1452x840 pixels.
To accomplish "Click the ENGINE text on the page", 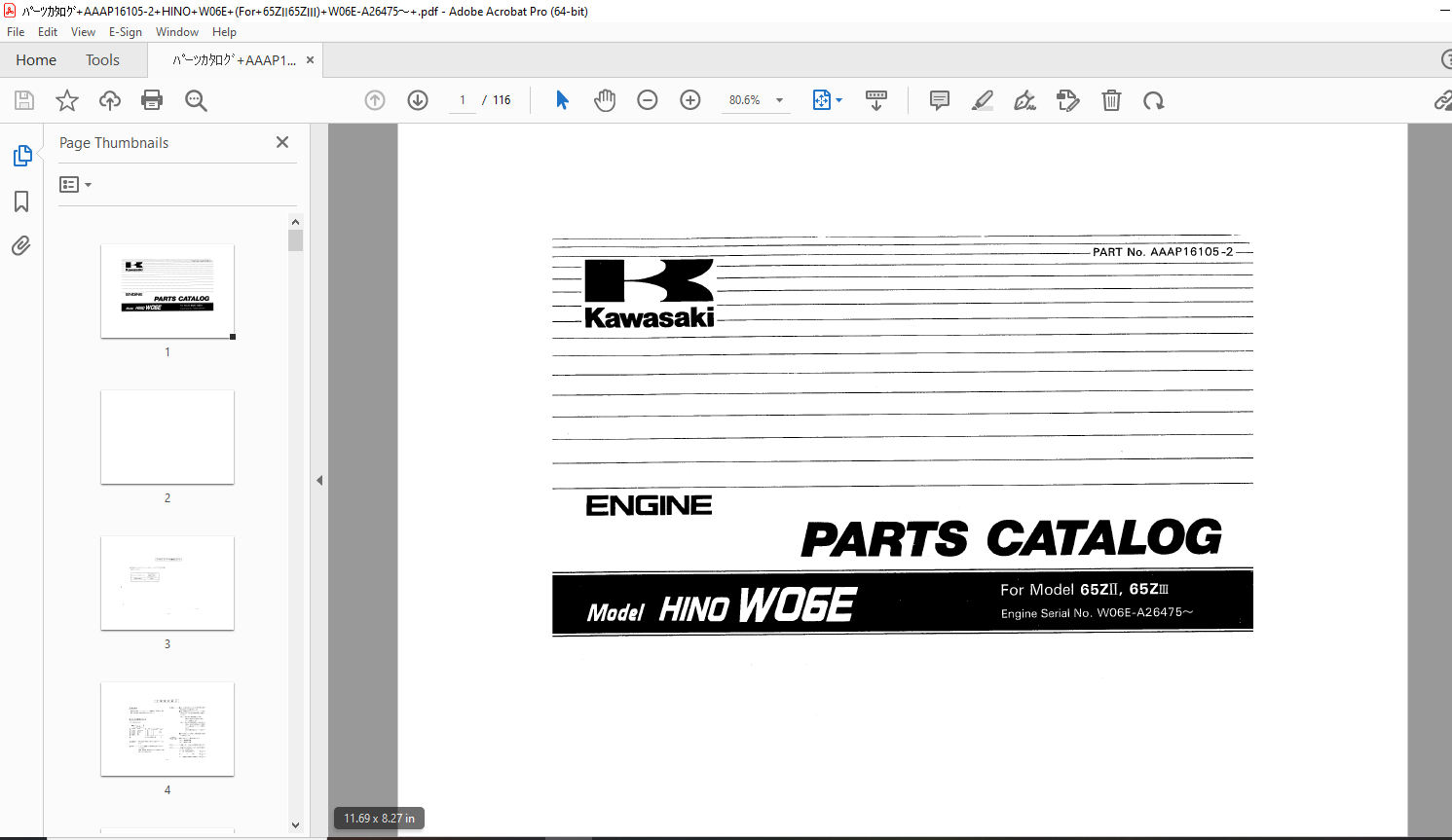I will pyautogui.click(x=649, y=505).
